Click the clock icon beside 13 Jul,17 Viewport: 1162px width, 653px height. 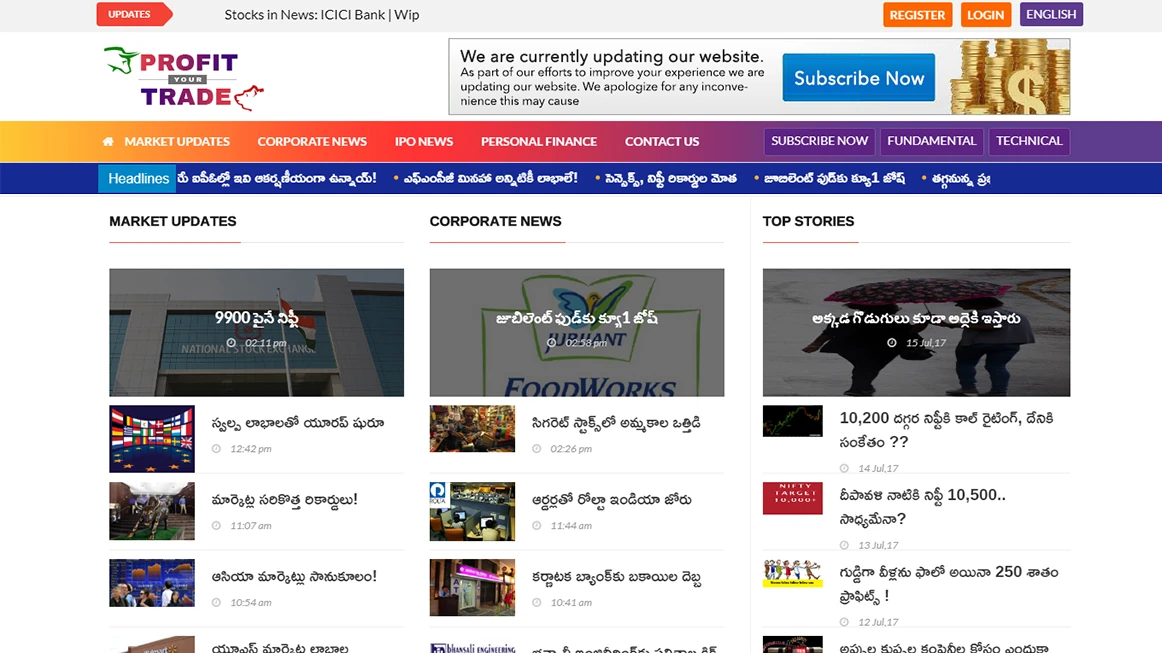(x=844, y=546)
